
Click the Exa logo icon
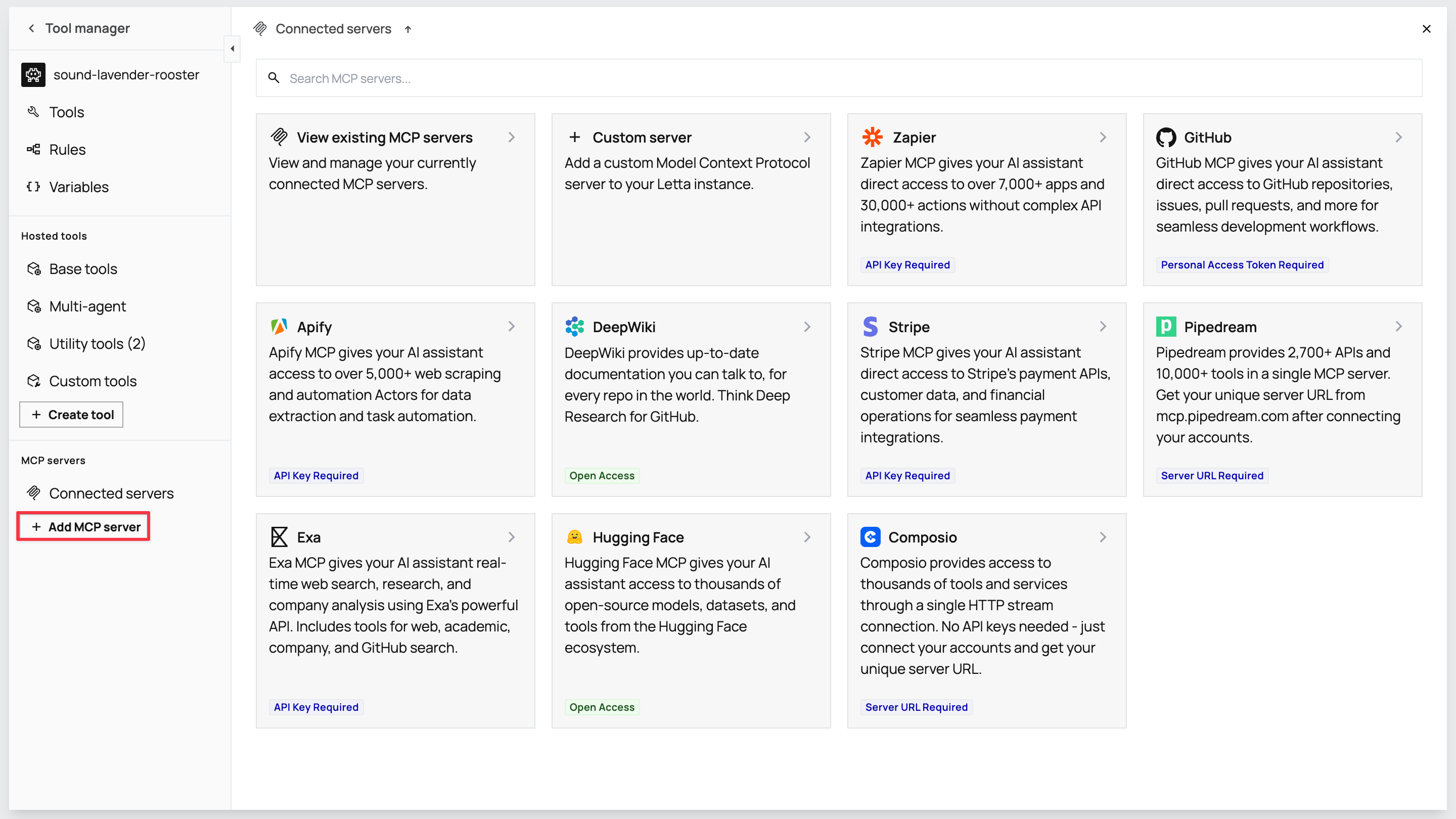point(279,537)
